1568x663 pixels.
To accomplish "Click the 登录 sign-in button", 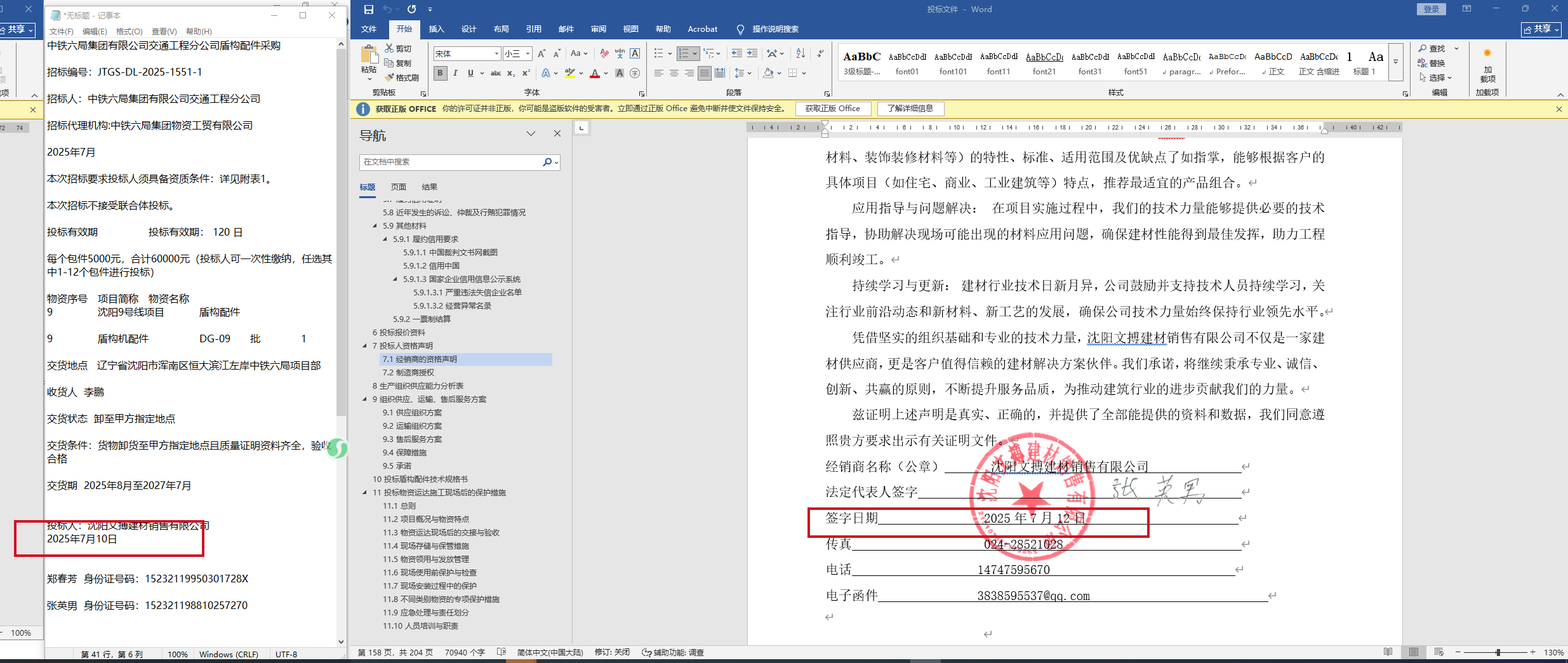I will coord(1431,10).
